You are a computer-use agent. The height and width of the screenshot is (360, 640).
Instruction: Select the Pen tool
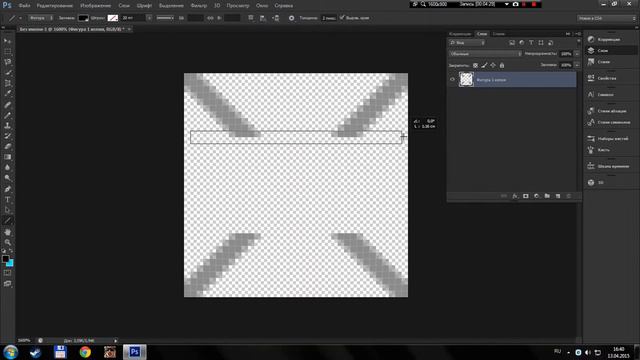point(7,189)
